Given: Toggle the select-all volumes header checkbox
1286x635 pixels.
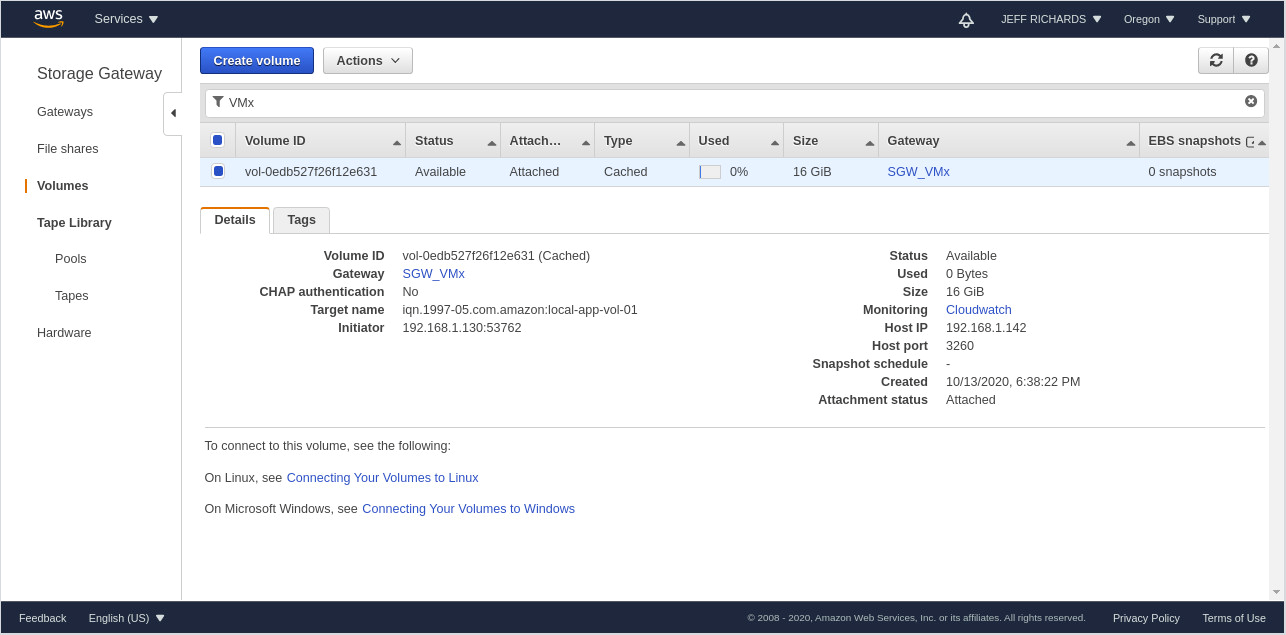Looking at the screenshot, I should point(218,140).
